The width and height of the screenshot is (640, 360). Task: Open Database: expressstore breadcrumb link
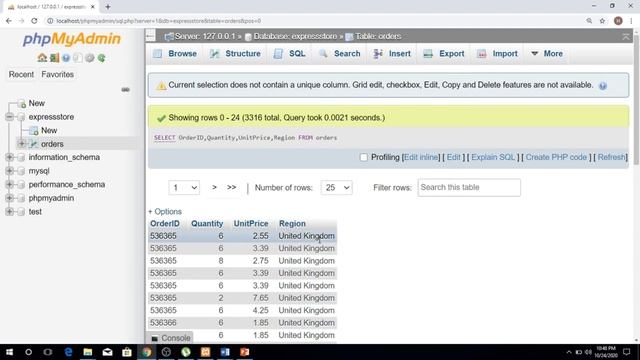click(x=295, y=36)
